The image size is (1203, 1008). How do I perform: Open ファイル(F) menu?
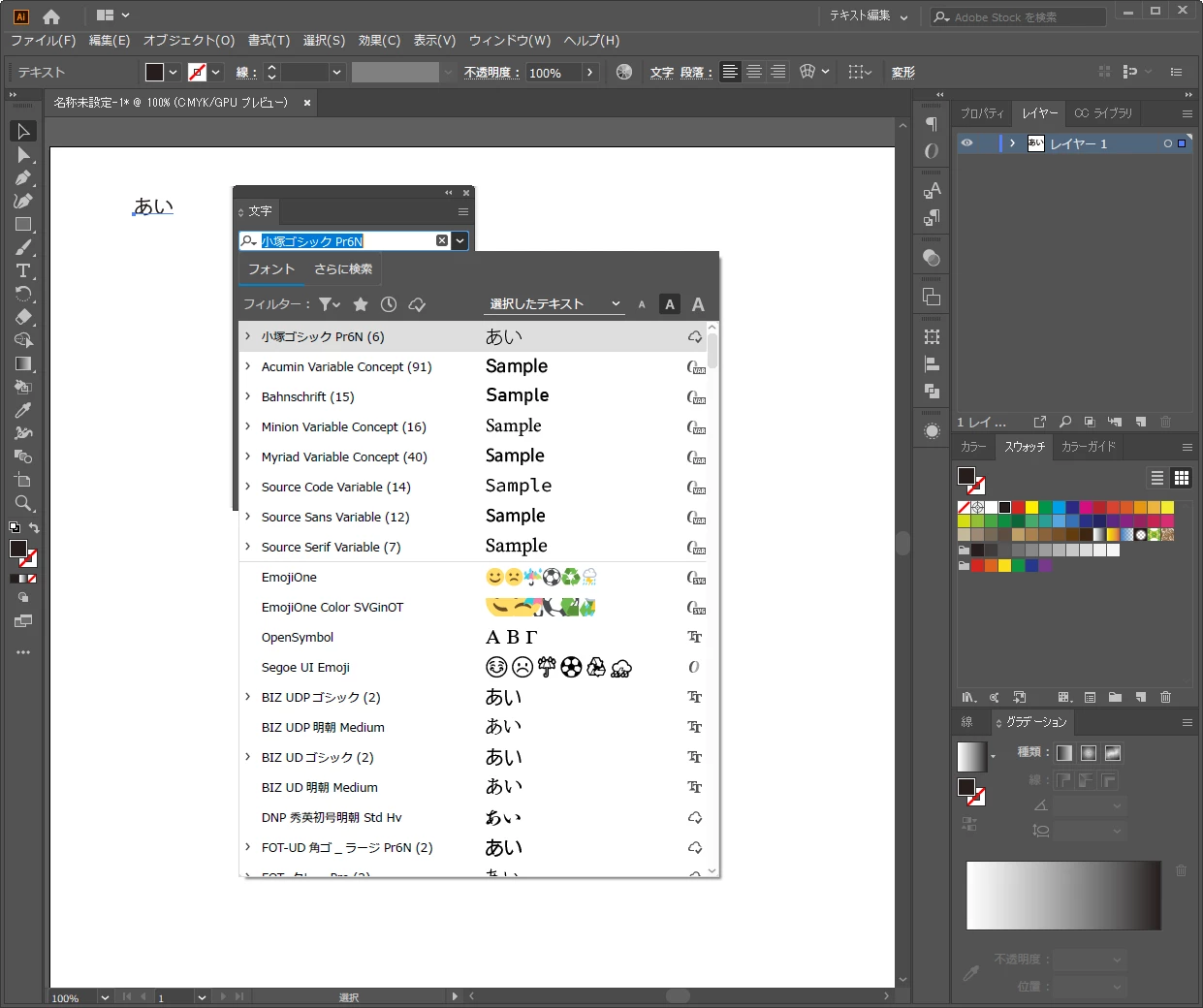[44, 41]
